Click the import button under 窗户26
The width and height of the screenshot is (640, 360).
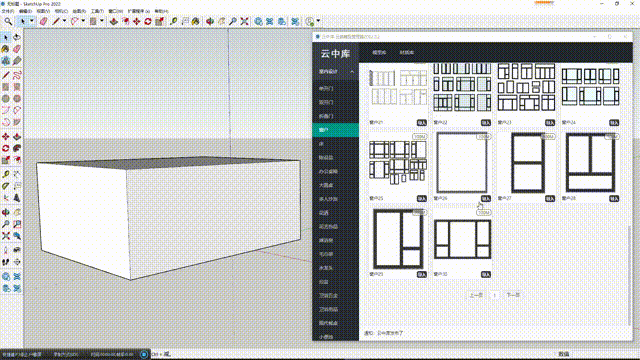tap(485, 199)
